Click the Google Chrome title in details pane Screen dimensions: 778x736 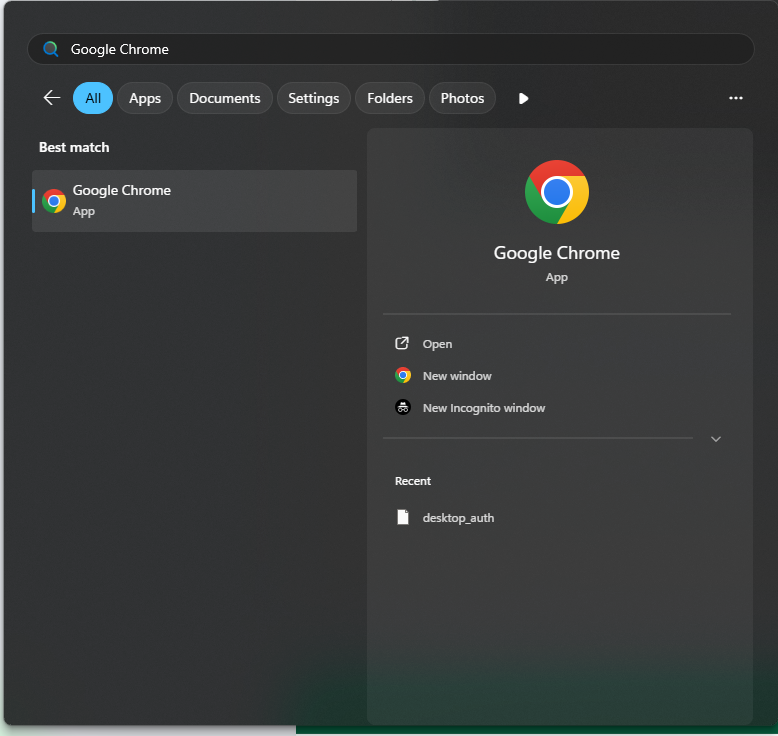coord(557,253)
